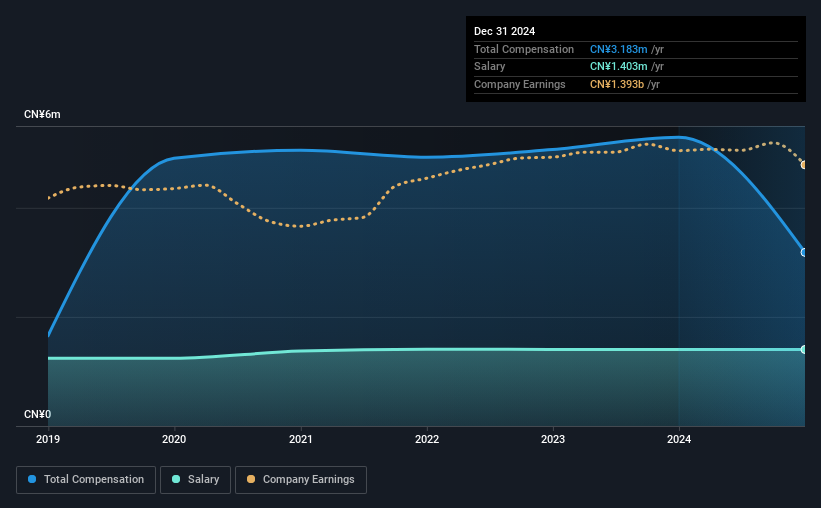Click the Dec 31 2024 tooltip date
Viewport: 821px width, 508px height.
point(504,31)
